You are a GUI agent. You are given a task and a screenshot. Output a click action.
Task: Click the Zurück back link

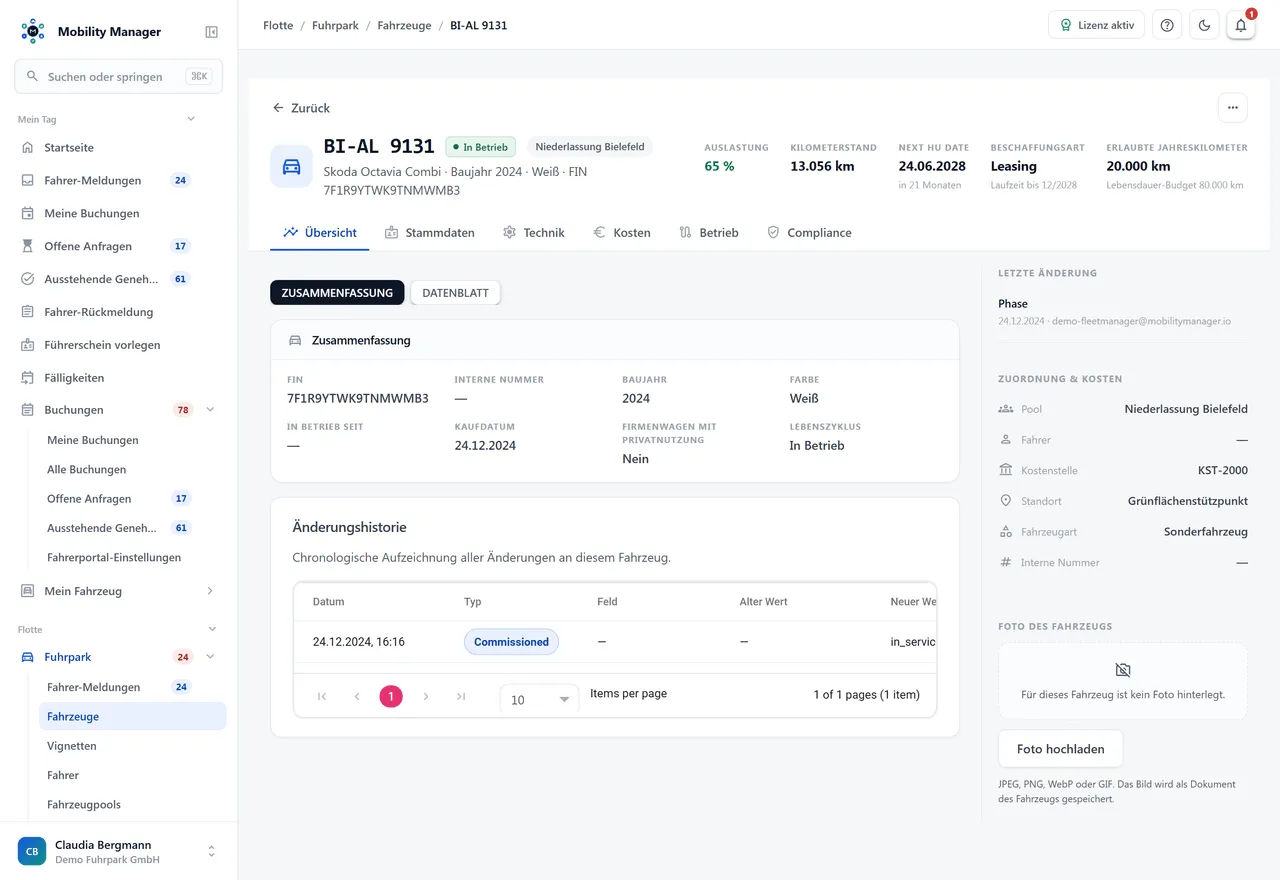pyautogui.click(x=301, y=108)
